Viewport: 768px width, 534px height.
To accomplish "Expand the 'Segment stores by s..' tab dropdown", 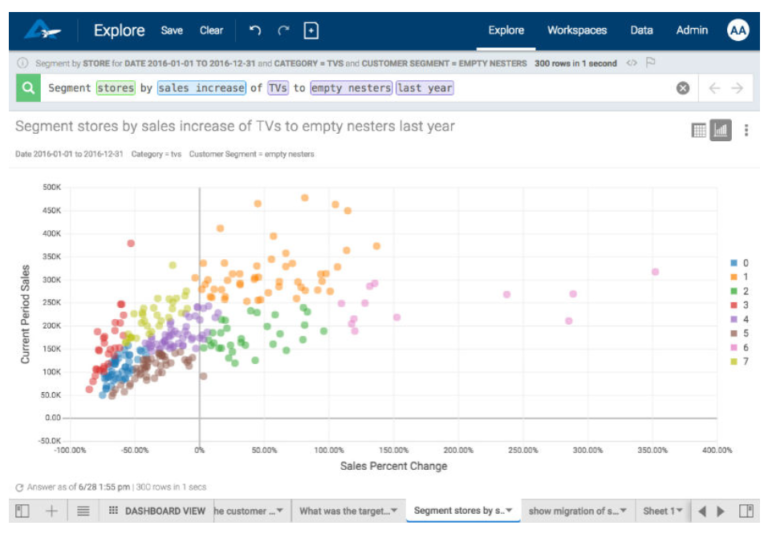I will [510, 511].
